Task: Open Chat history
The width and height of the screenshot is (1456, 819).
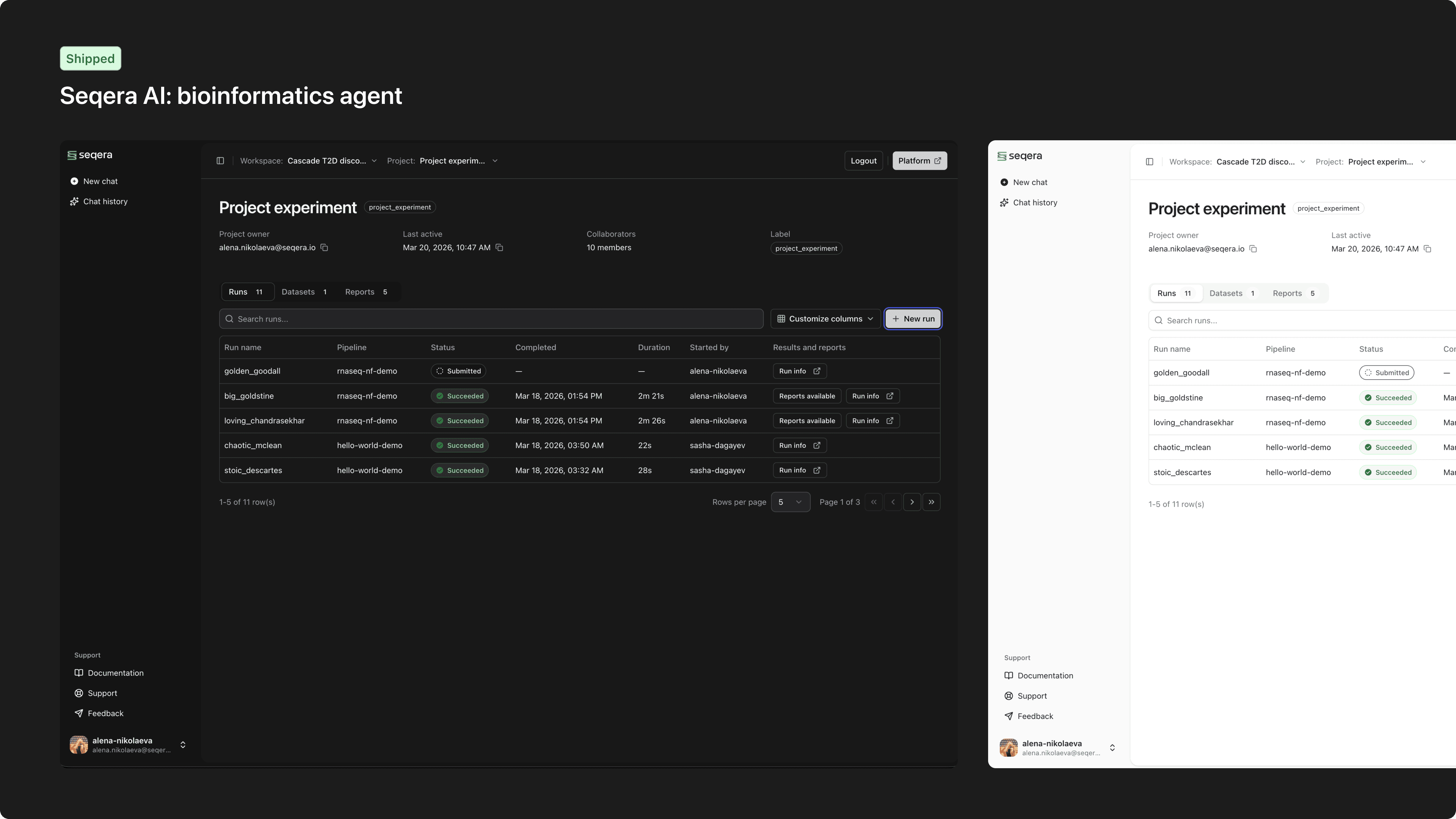Action: pyautogui.click(x=105, y=201)
